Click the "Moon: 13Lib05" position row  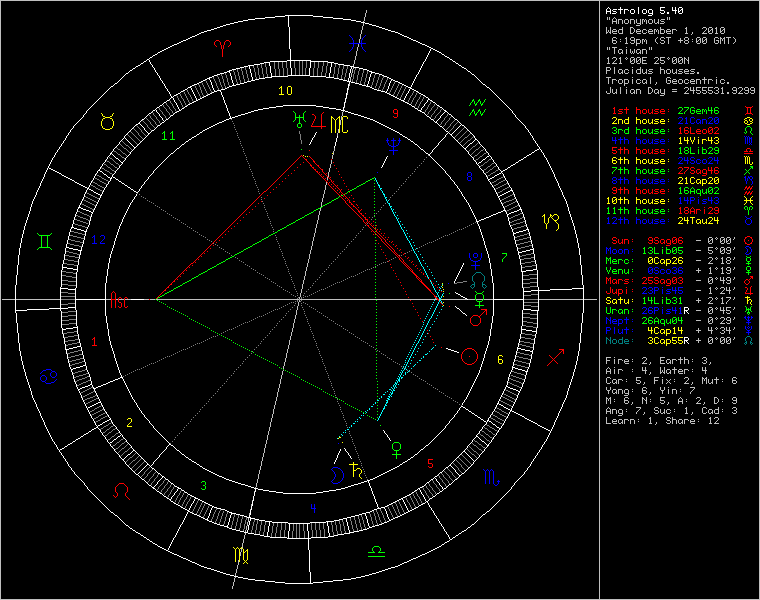680,251
